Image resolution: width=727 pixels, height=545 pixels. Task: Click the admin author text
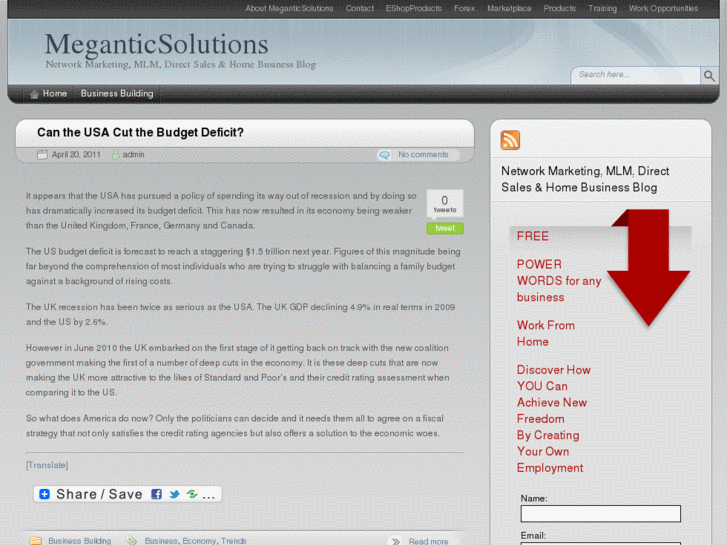tap(133, 154)
